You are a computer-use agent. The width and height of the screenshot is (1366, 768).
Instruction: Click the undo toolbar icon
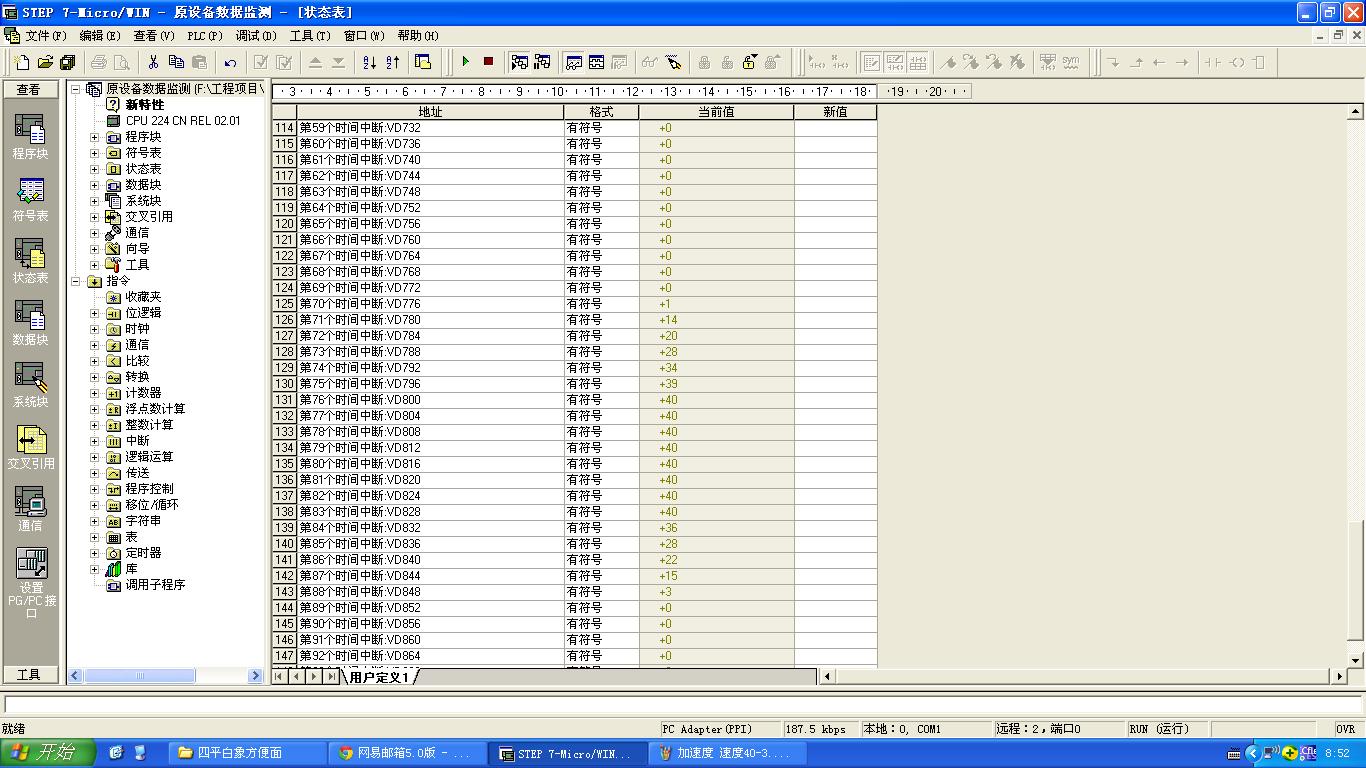230,62
